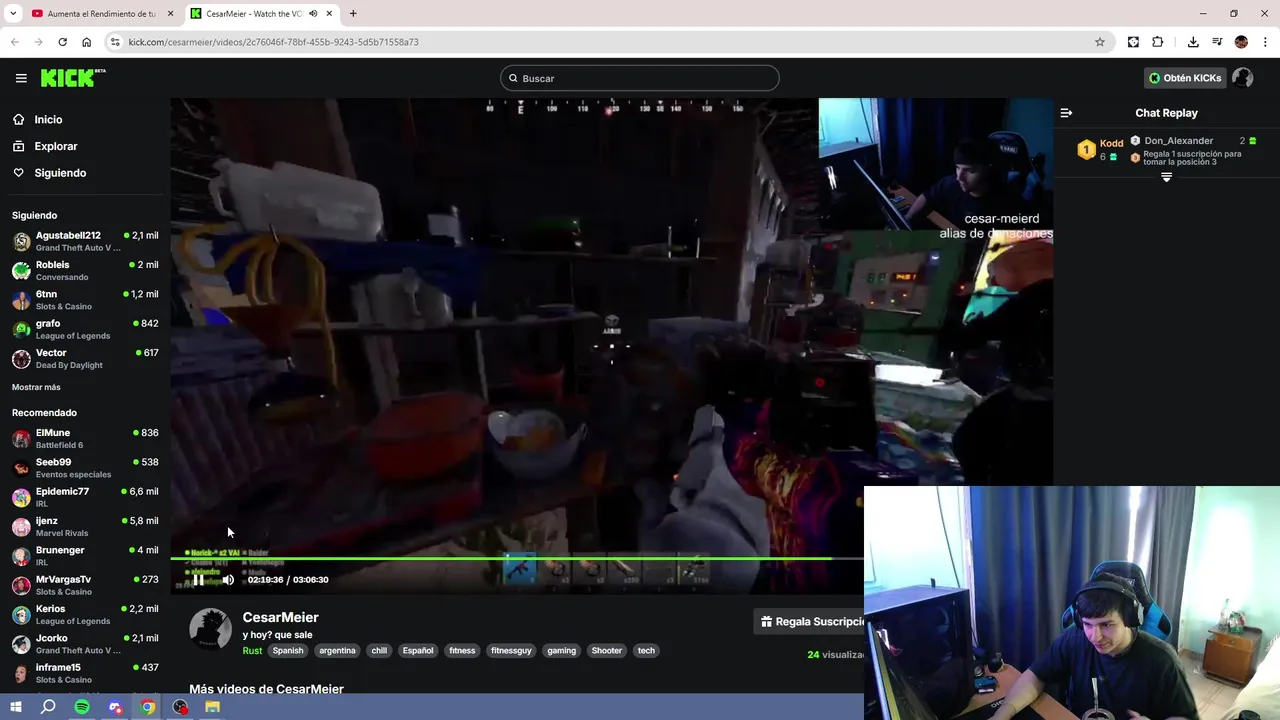1280x720 pixels.
Task: Select the fitnessguy tag
Action: 511,650
